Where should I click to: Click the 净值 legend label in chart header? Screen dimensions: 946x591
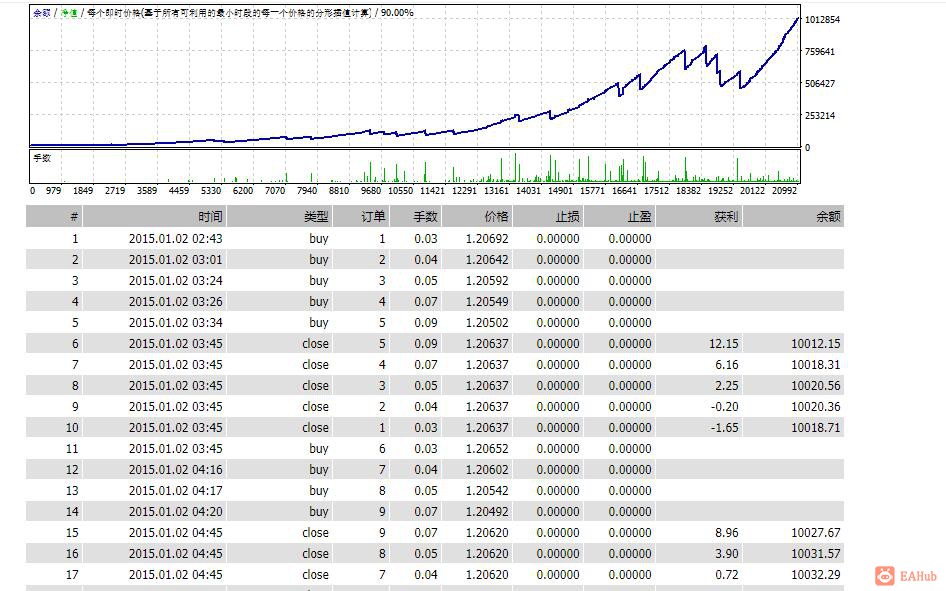pyautogui.click(x=69, y=13)
